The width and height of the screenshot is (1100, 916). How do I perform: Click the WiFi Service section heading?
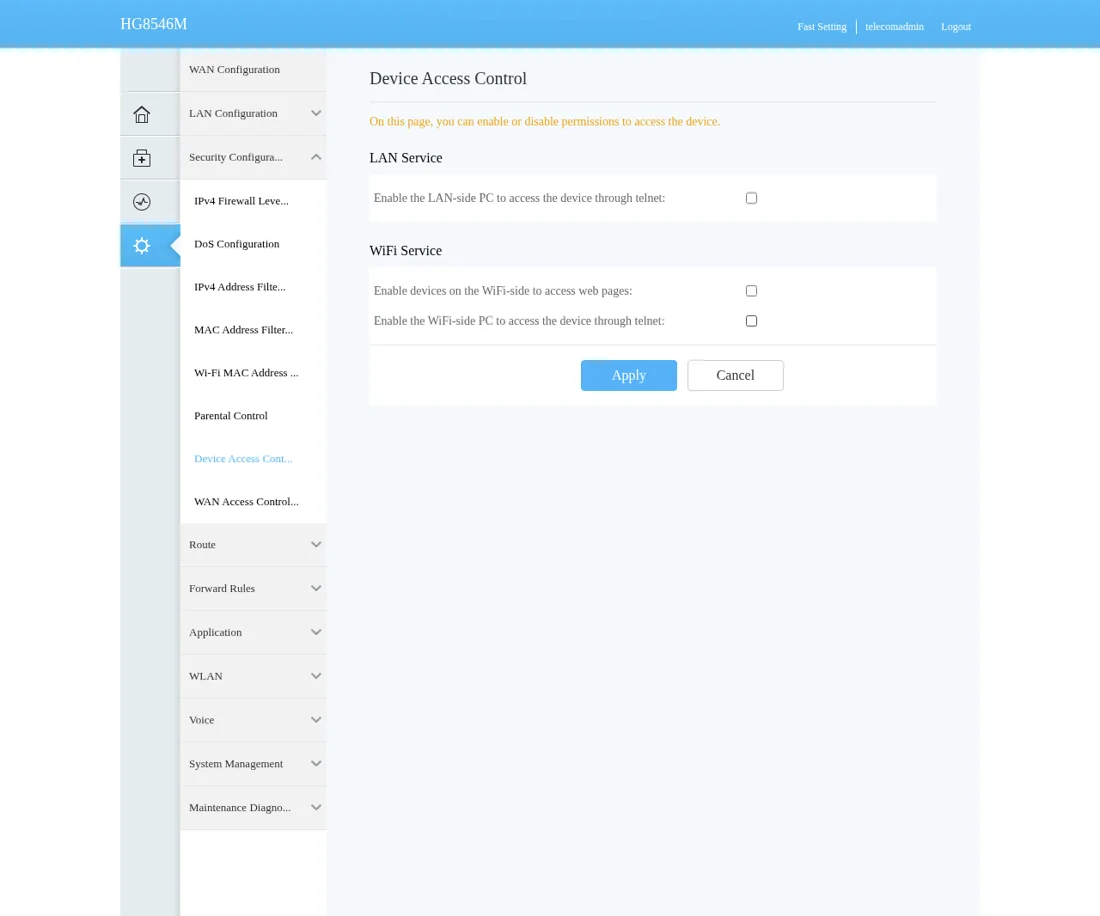coord(405,250)
